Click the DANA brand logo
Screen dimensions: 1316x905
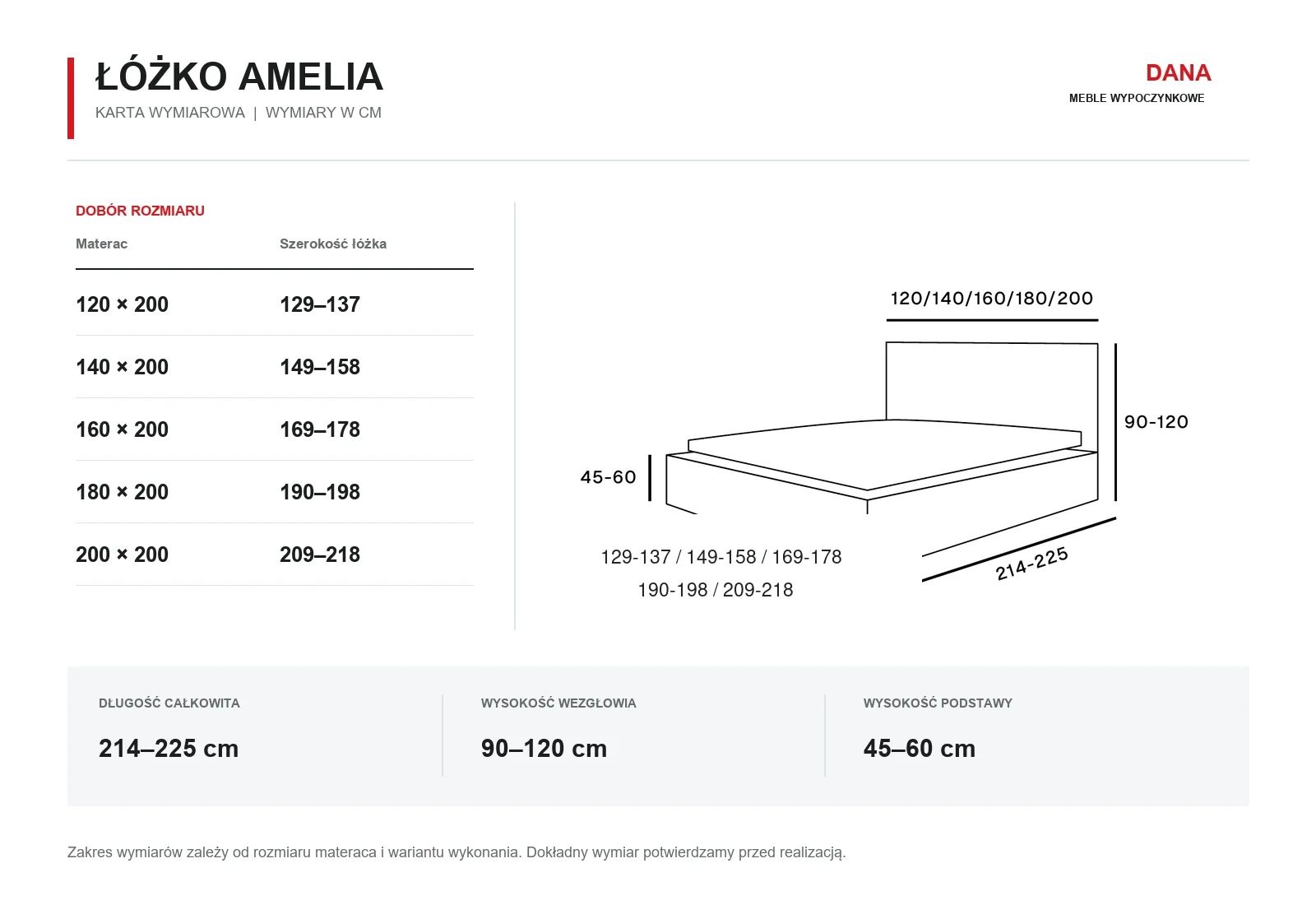(1178, 73)
